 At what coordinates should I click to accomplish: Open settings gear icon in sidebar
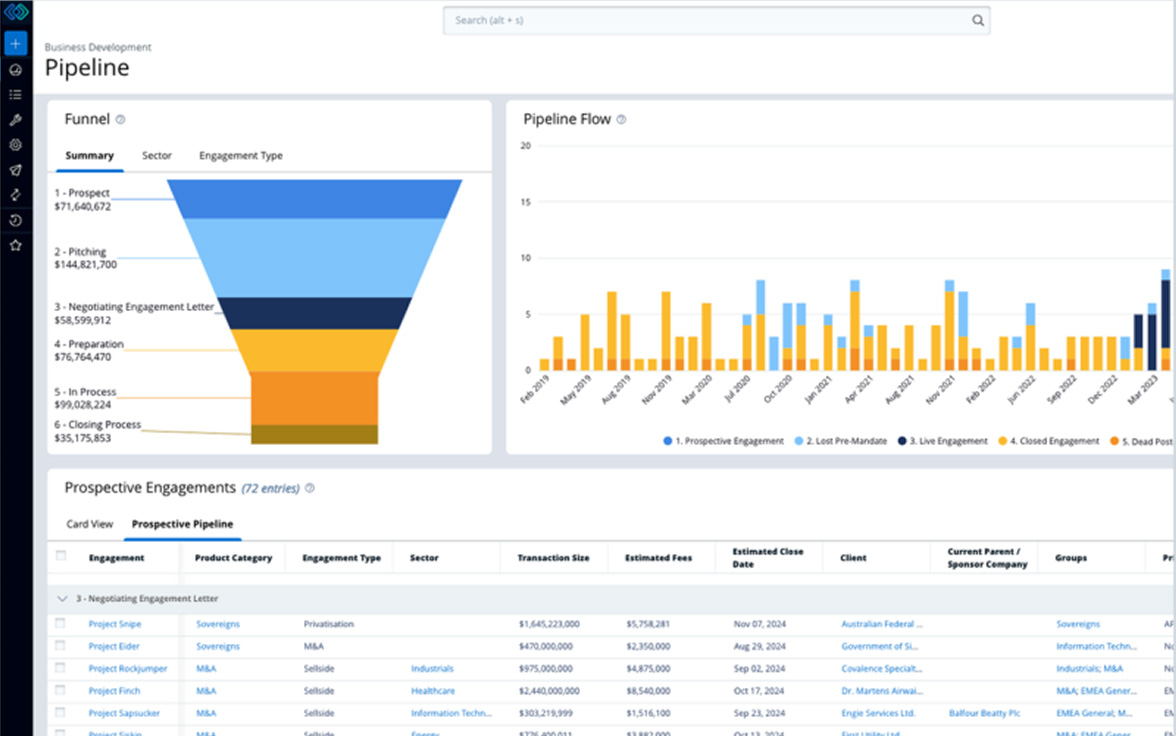15,145
